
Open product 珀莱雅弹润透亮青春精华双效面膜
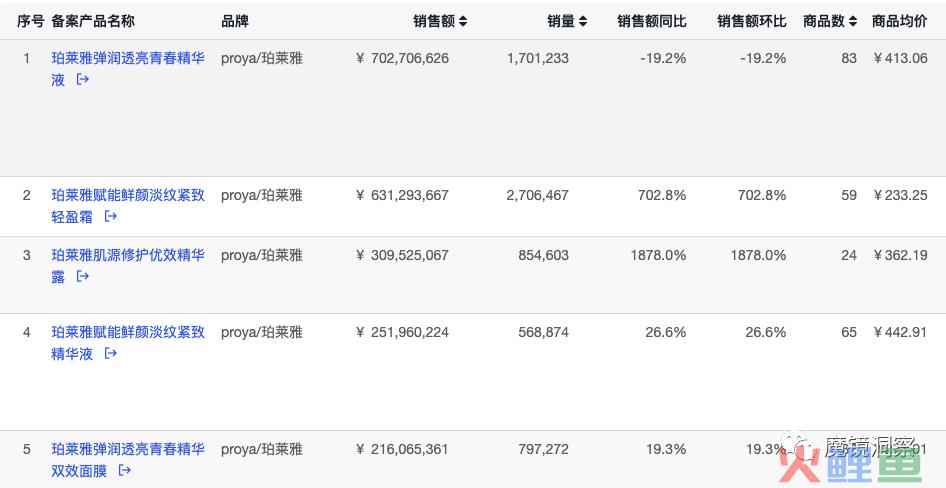tap(128, 449)
